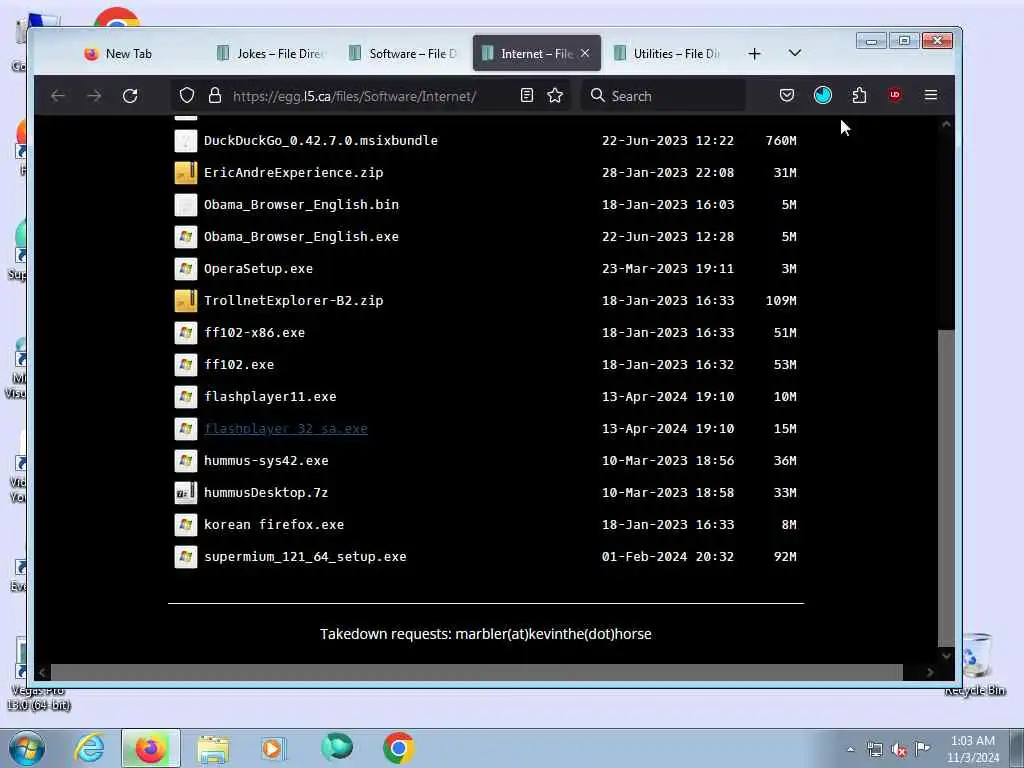The width and height of the screenshot is (1024, 768).
Task: Open the Pocket save icon
Action: 787,96
